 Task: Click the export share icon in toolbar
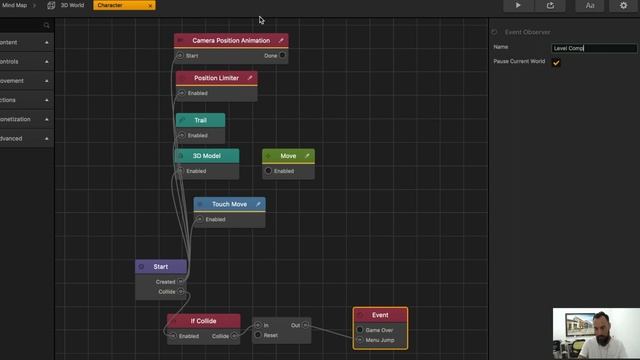(550, 5)
